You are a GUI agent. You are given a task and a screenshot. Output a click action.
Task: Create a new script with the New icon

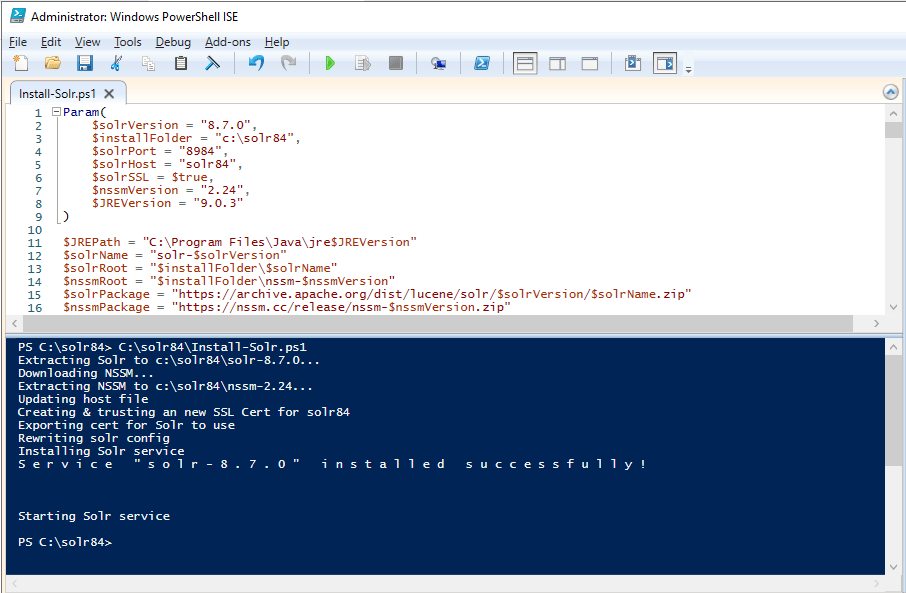21,62
